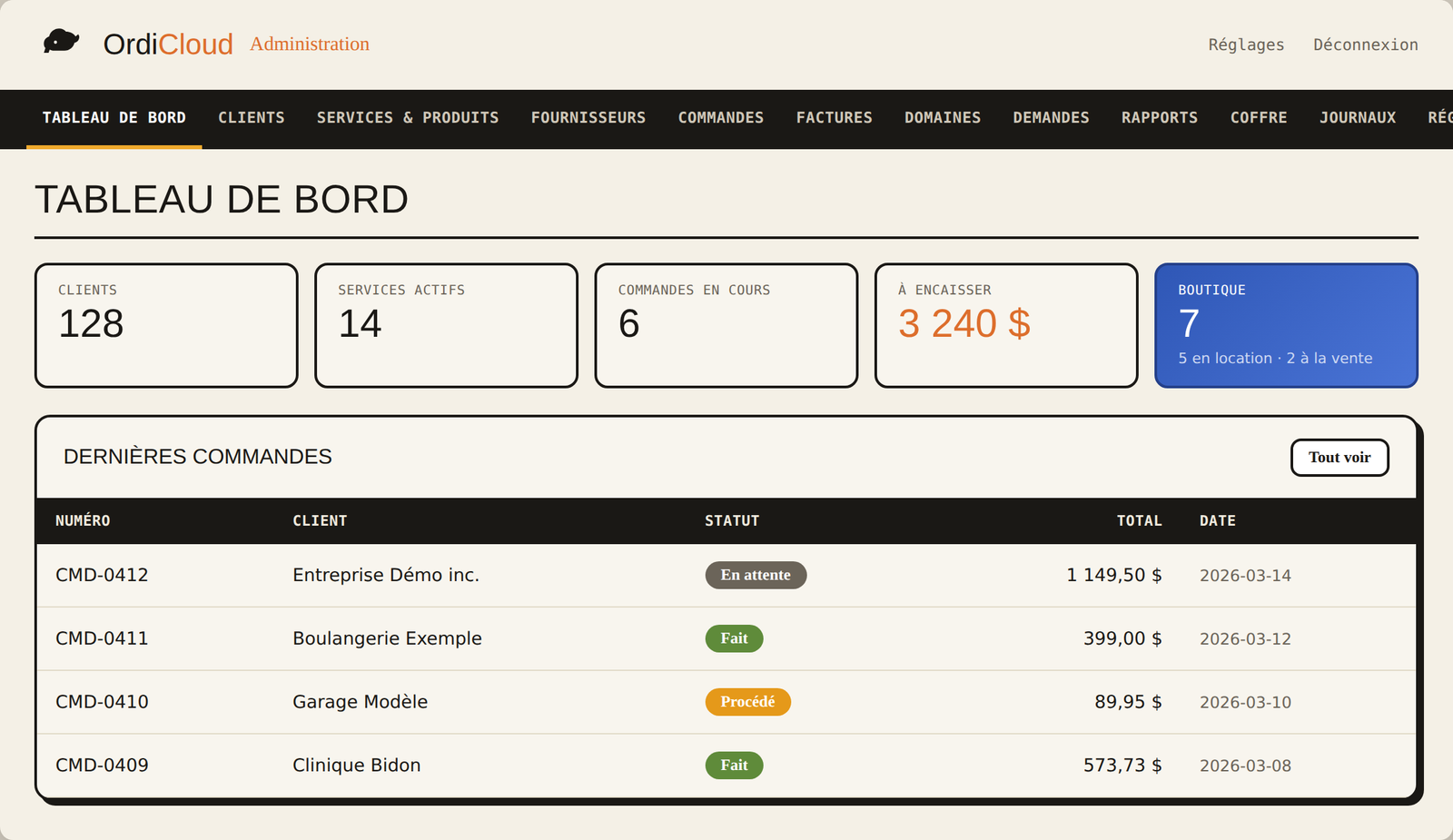
Task: Select the Tableau de bord tab
Action: point(114,118)
